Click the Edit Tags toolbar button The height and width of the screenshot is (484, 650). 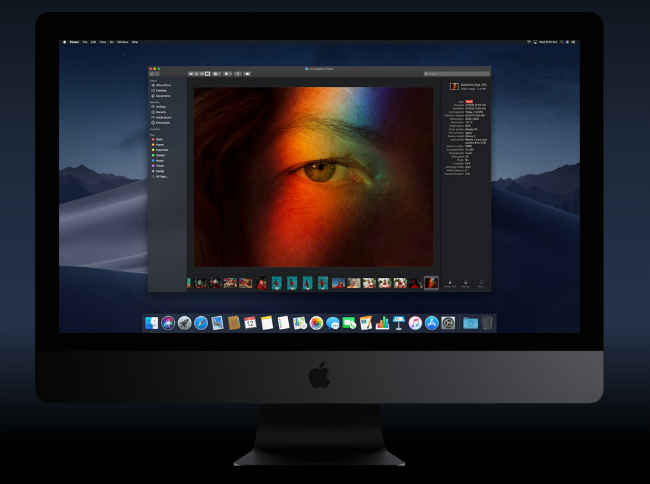point(247,74)
